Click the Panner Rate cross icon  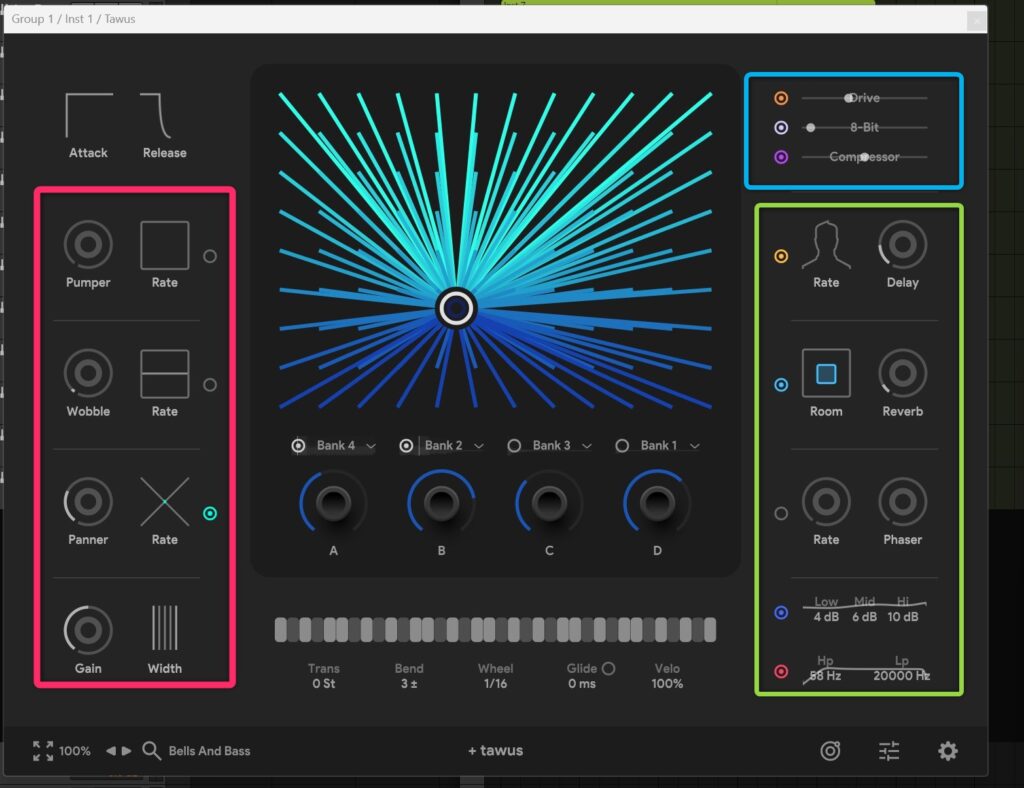coord(165,502)
